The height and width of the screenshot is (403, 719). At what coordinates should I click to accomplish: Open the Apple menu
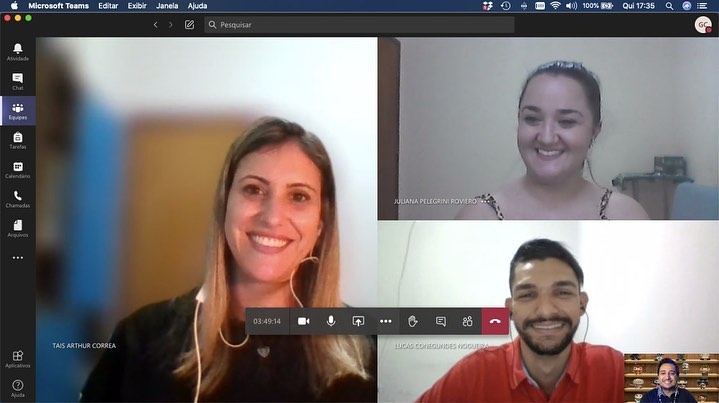tap(14, 6)
